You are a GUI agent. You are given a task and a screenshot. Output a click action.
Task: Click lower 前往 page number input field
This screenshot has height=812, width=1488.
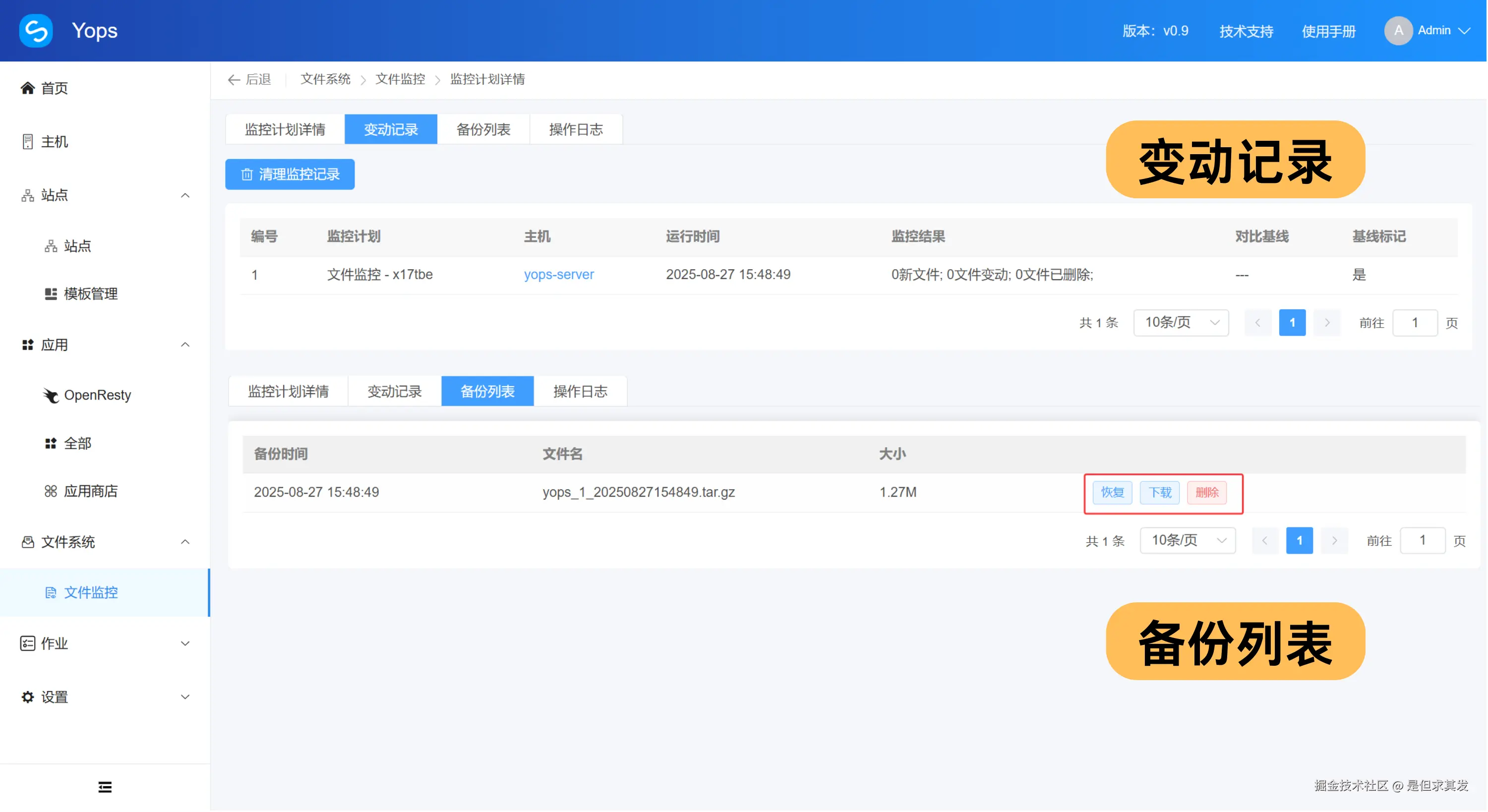[x=1423, y=540]
